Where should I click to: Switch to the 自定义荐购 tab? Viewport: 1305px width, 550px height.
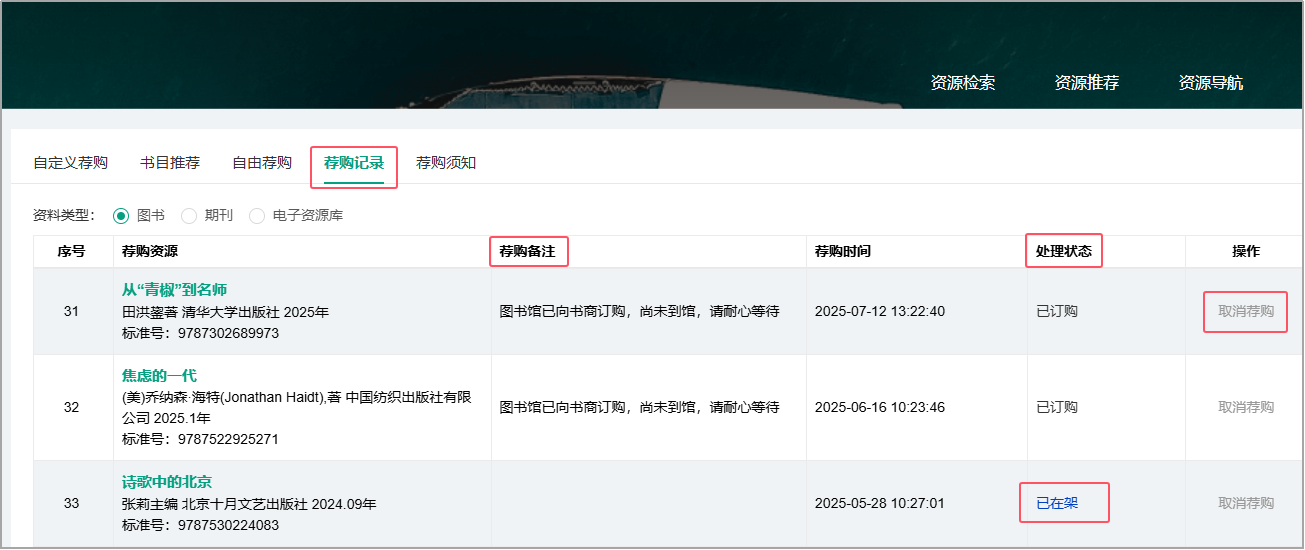click(x=70, y=163)
